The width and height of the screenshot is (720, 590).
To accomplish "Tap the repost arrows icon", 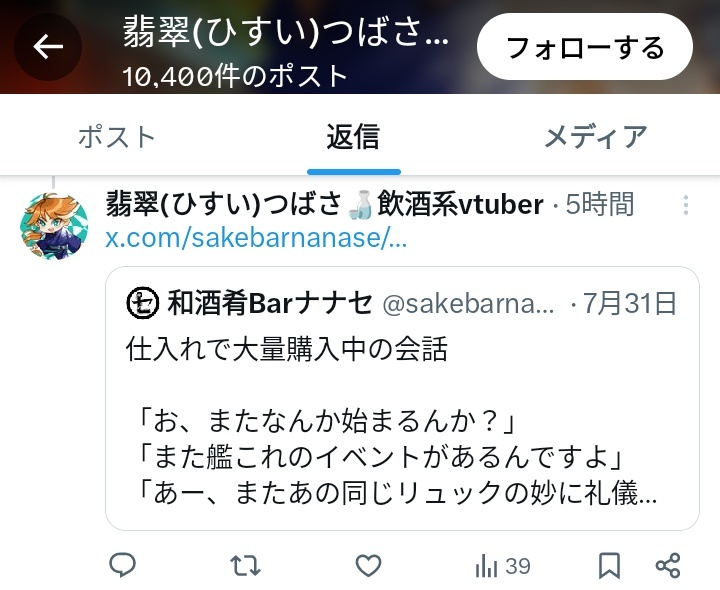I will pos(245,565).
